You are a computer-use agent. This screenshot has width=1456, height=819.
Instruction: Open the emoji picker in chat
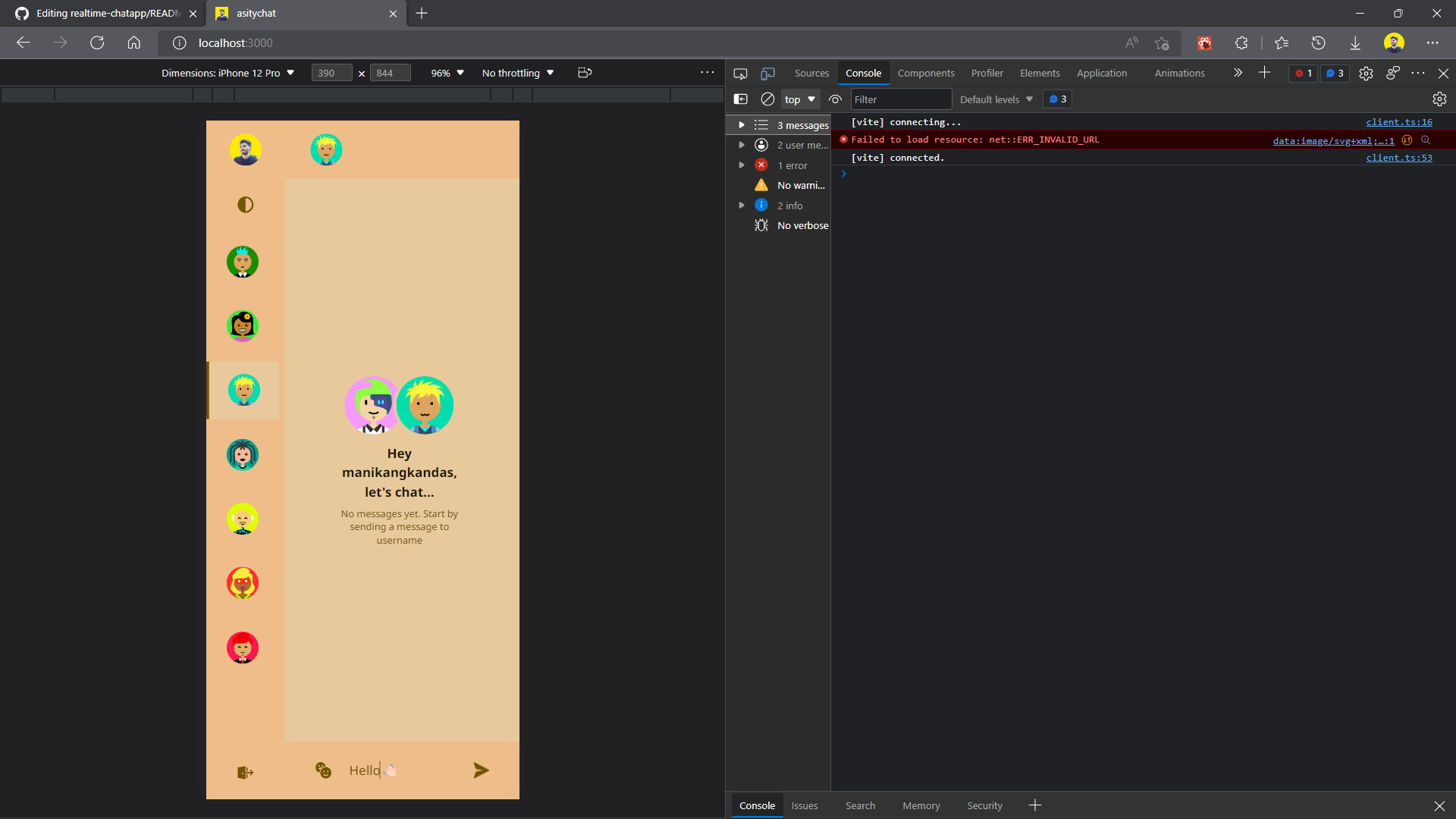point(323,770)
